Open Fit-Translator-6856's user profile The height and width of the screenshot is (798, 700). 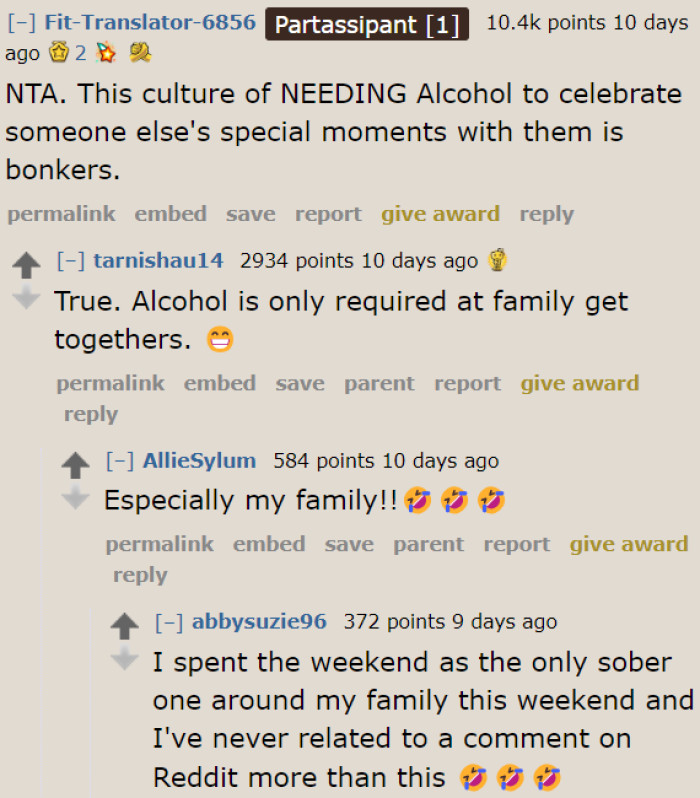click(x=150, y=23)
